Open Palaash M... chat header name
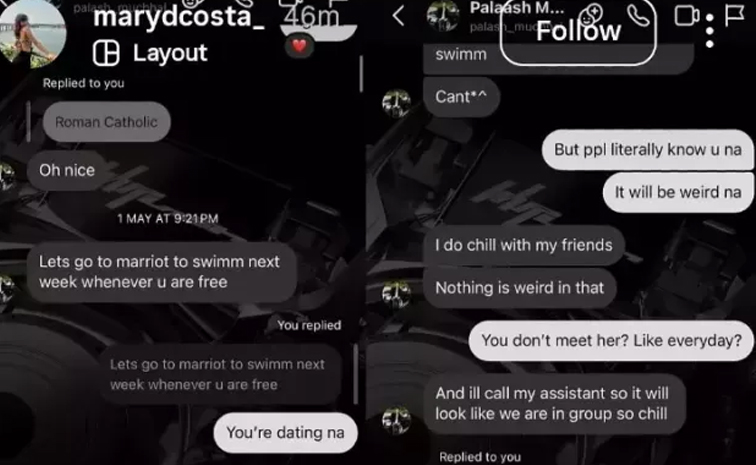The height and width of the screenshot is (465, 756). [517, 8]
